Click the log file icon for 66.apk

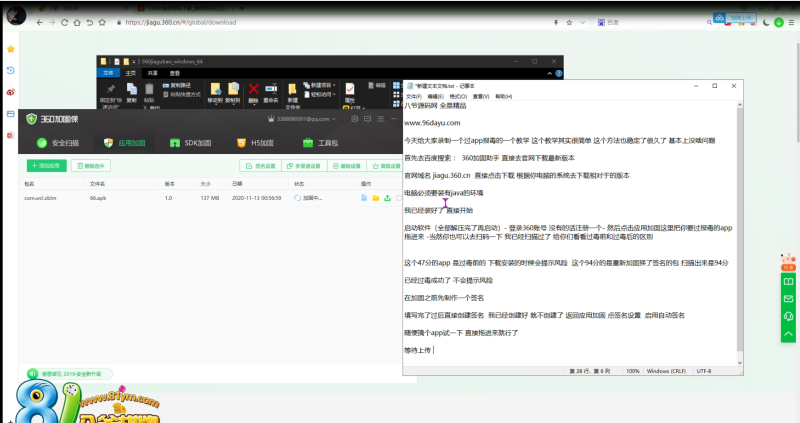(x=364, y=198)
